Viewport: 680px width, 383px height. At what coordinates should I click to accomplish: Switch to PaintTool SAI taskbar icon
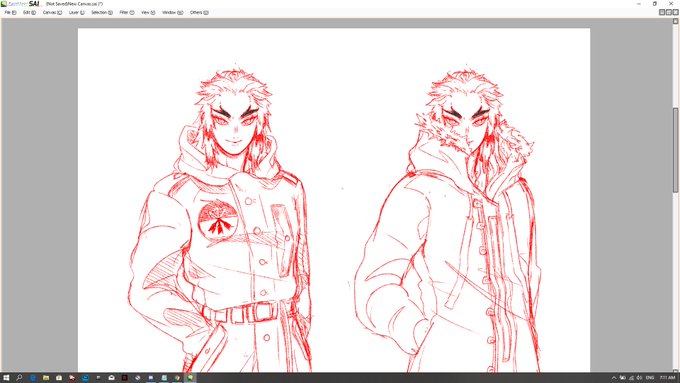coord(190,378)
